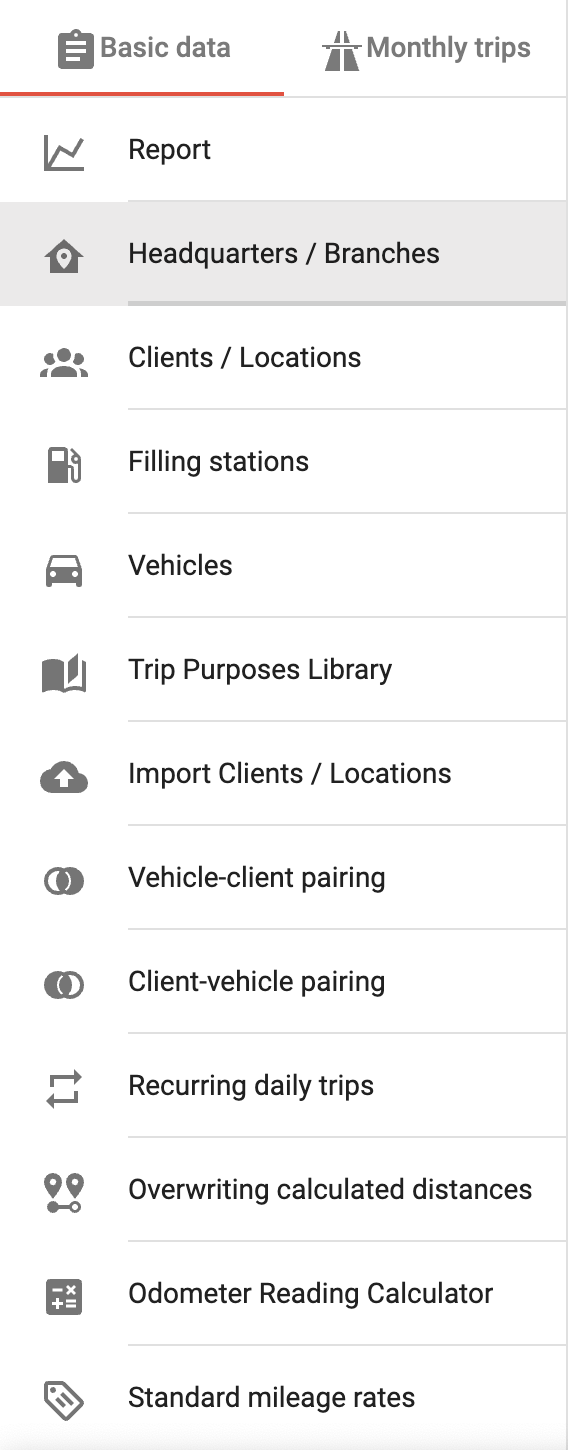The width and height of the screenshot is (568, 1450).
Task: Click the Report line chart icon
Action: pyautogui.click(x=64, y=154)
